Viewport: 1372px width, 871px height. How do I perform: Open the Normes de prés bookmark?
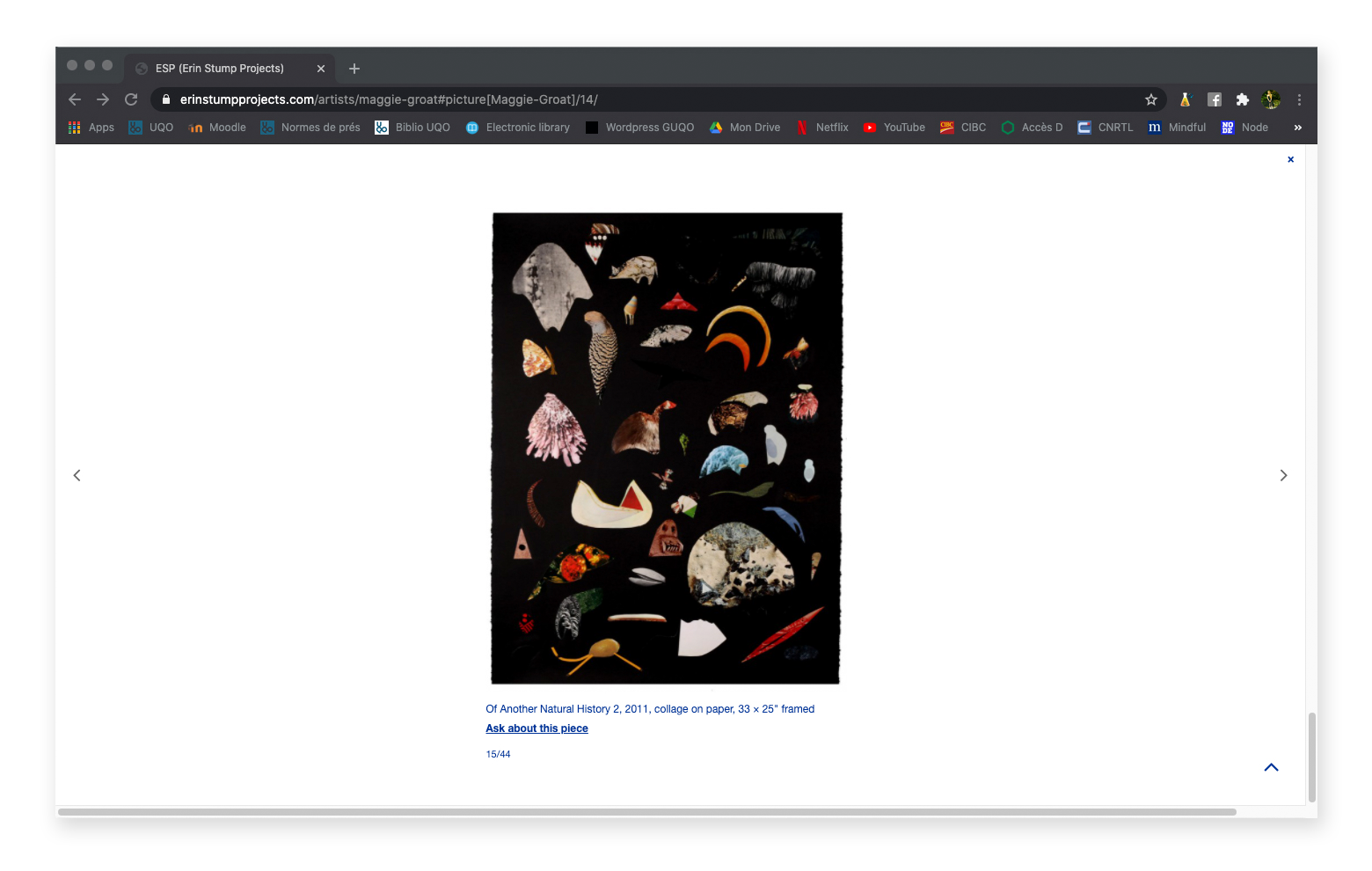(310, 128)
